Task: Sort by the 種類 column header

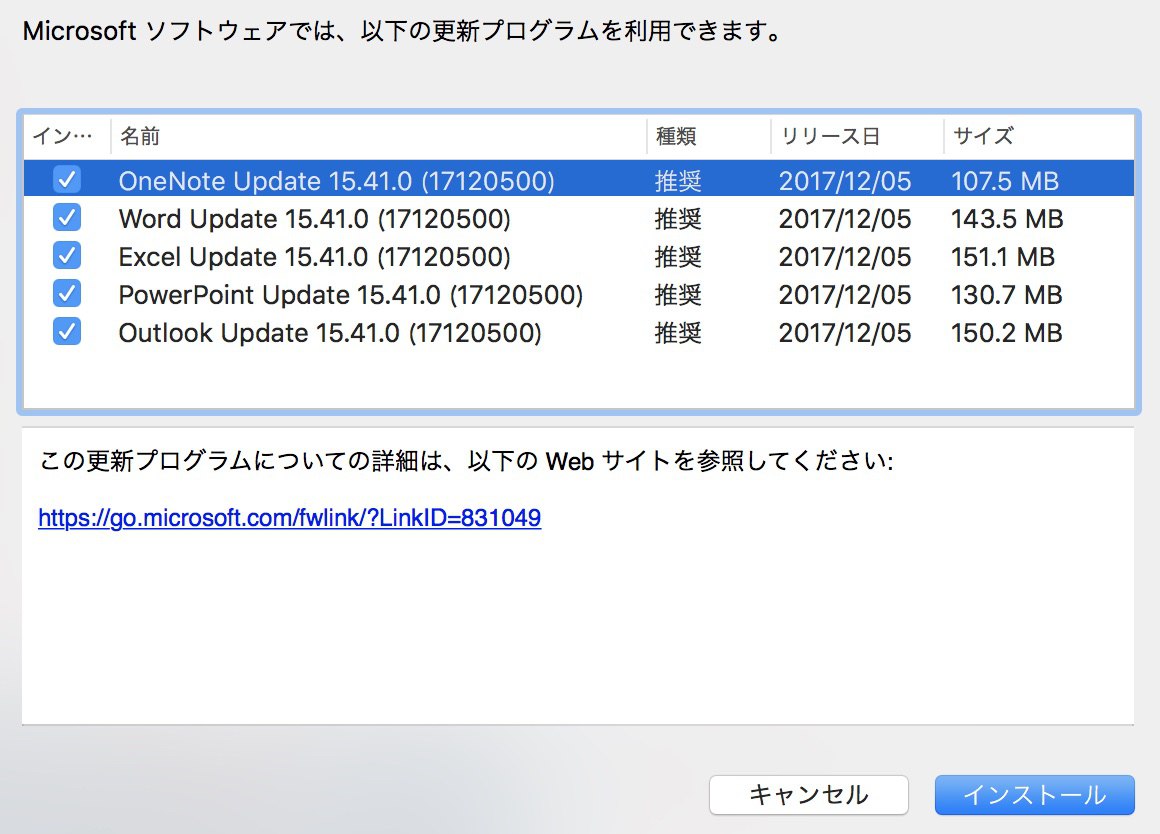Action: (709, 136)
